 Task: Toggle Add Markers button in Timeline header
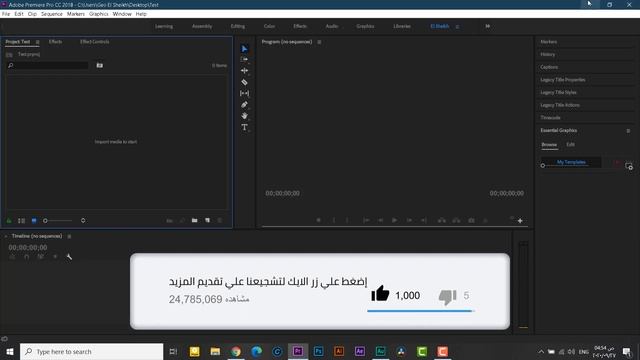coord(55,257)
